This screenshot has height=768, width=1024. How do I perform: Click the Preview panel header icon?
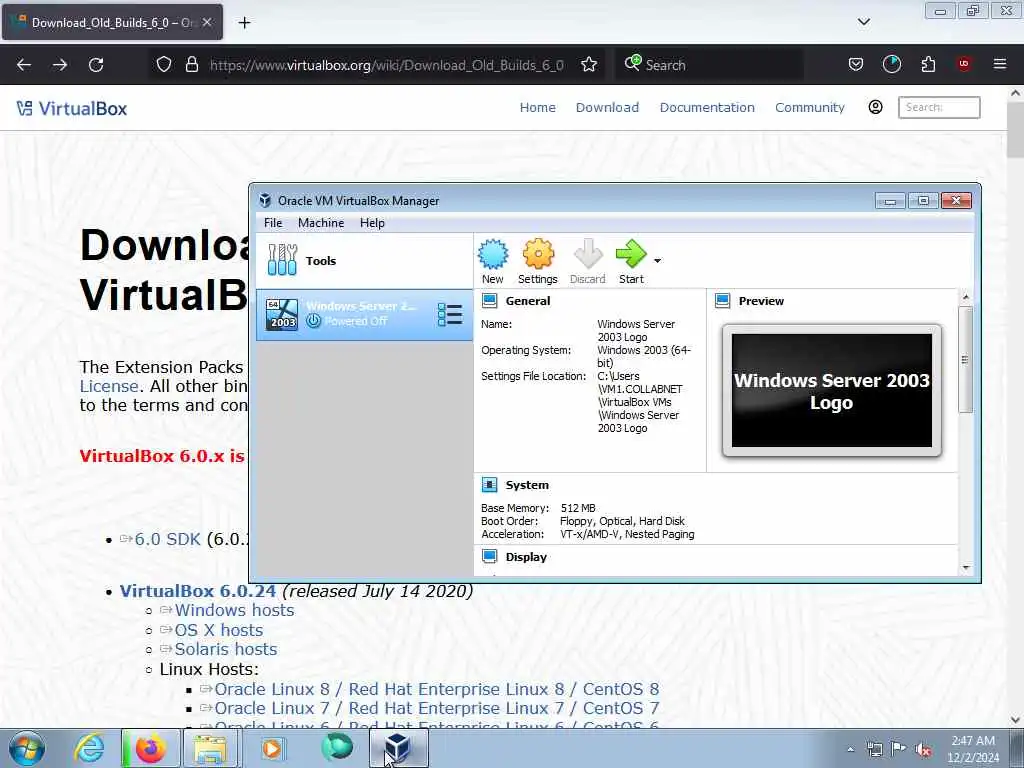coord(722,300)
